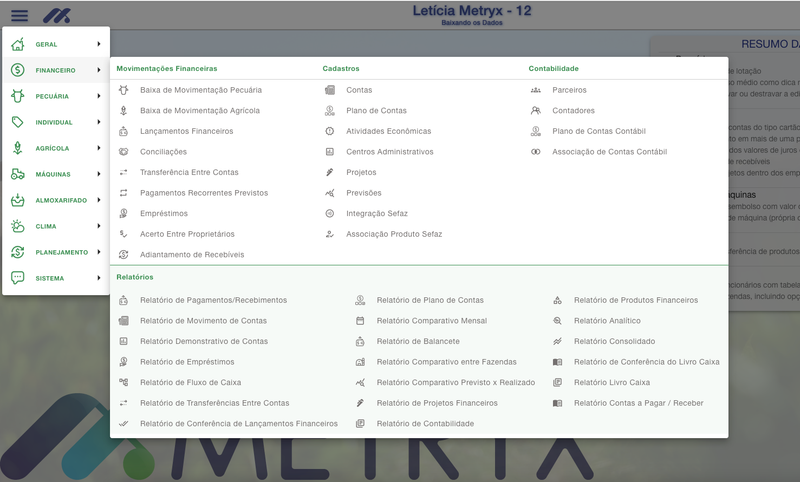Expand Clima submenu arrow
Screen dimensions: 800x482
click(98, 226)
